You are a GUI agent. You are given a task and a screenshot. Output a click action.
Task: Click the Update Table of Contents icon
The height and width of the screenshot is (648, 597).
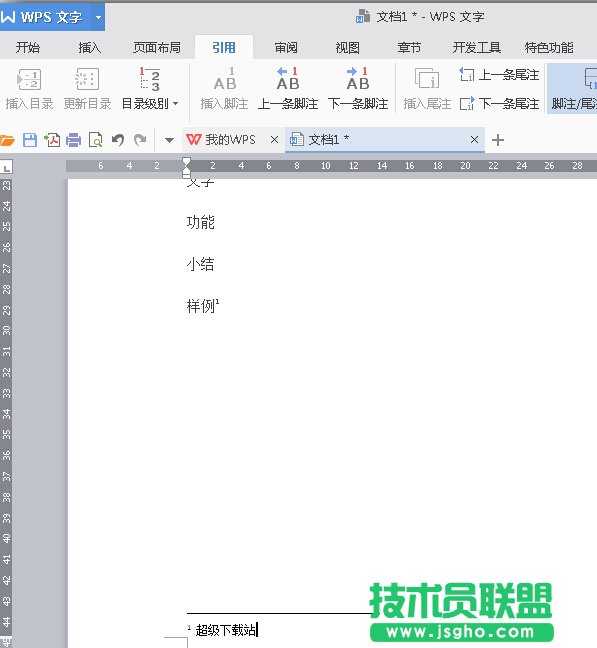pos(87,79)
